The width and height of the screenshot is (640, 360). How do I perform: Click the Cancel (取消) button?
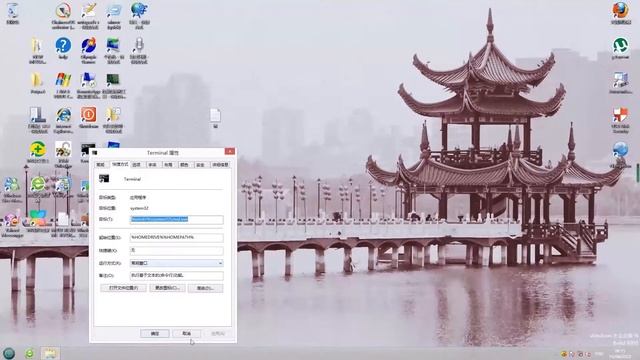(x=187, y=333)
